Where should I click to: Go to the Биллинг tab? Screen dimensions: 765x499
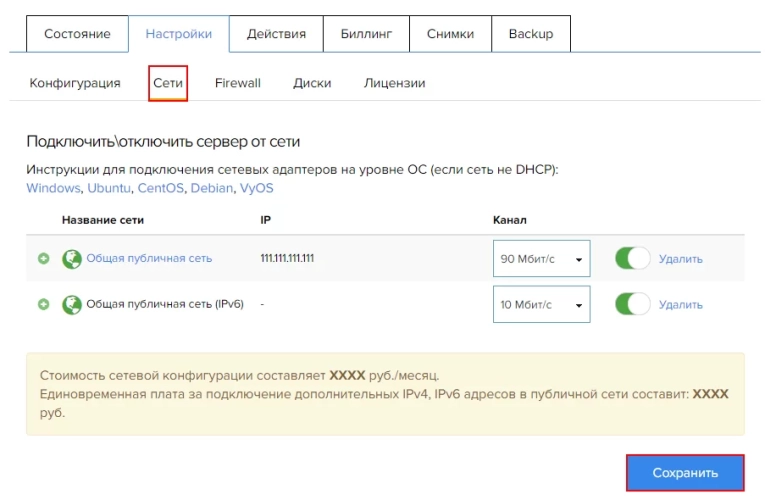coord(366,34)
